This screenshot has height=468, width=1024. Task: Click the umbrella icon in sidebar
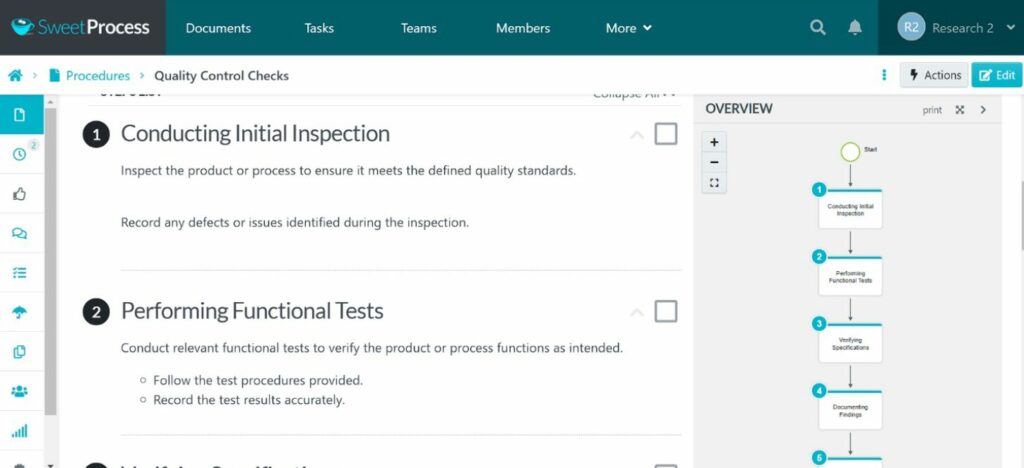coord(20,312)
